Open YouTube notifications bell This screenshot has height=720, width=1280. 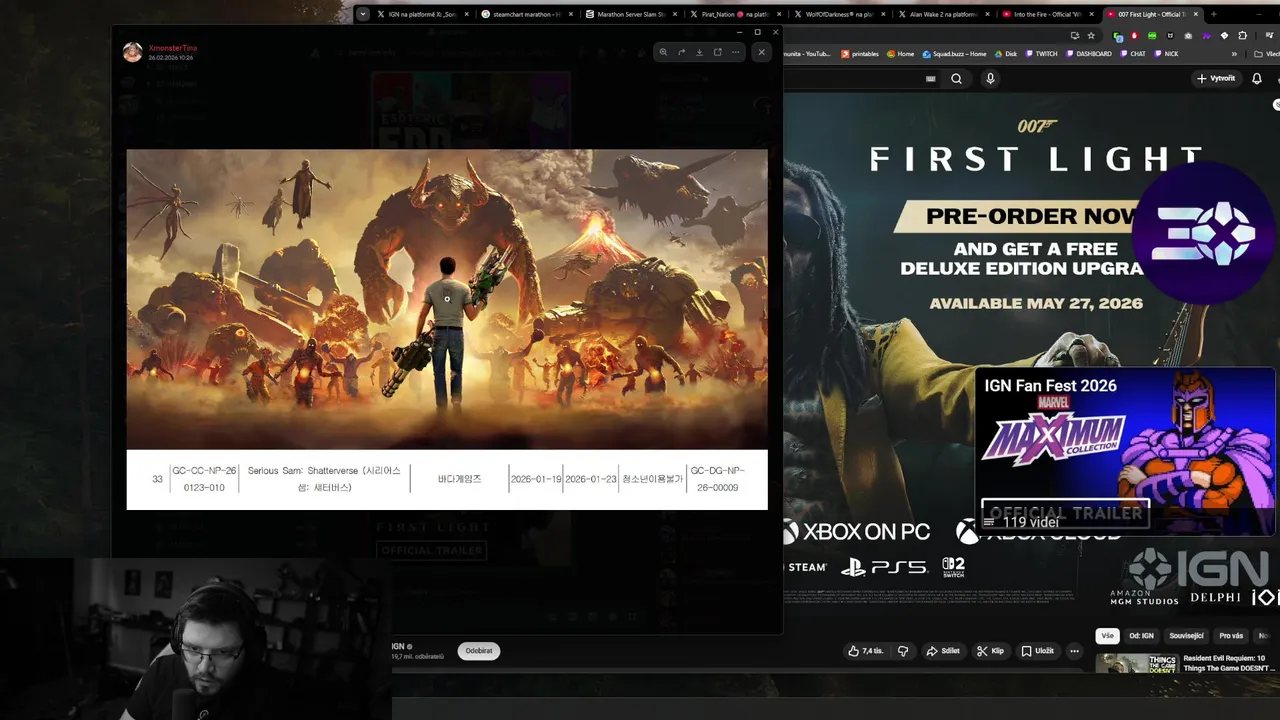(x=1257, y=78)
